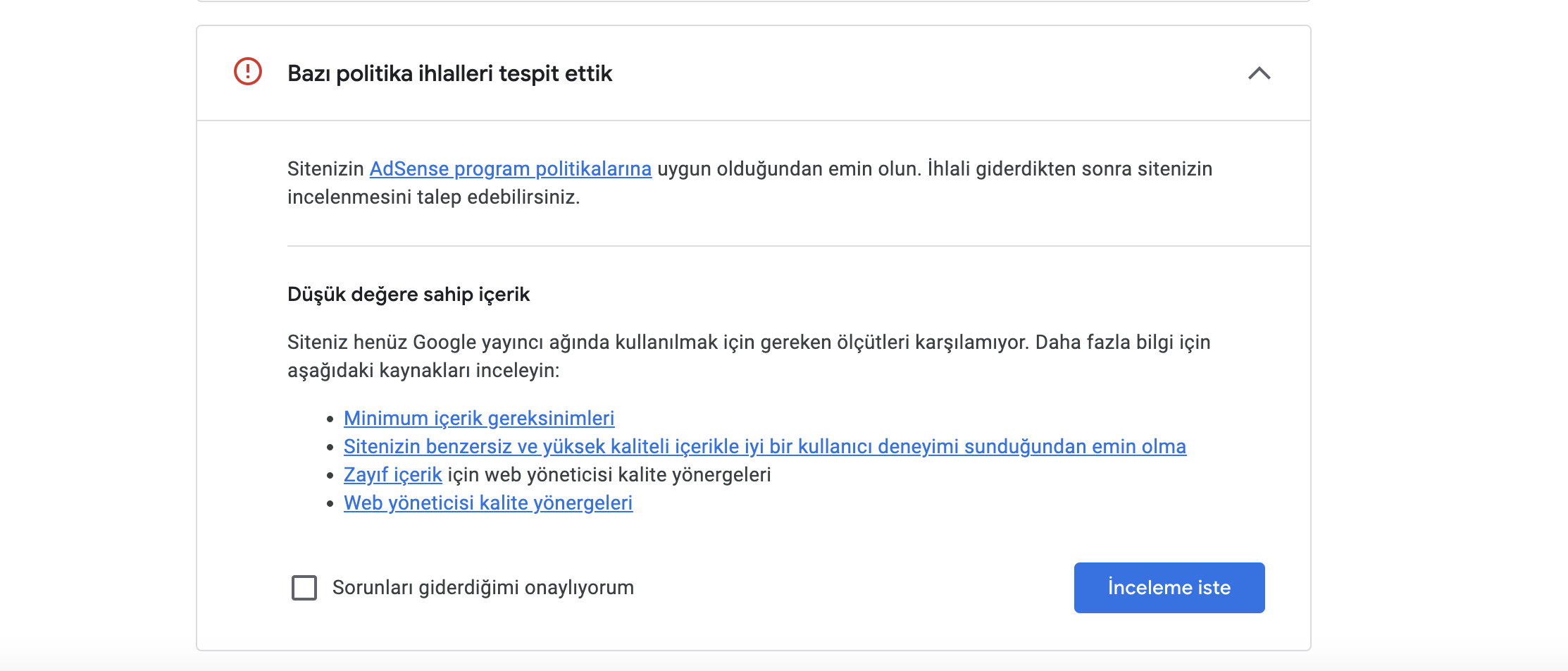Follow the Zayıf içerik link

tap(393, 475)
